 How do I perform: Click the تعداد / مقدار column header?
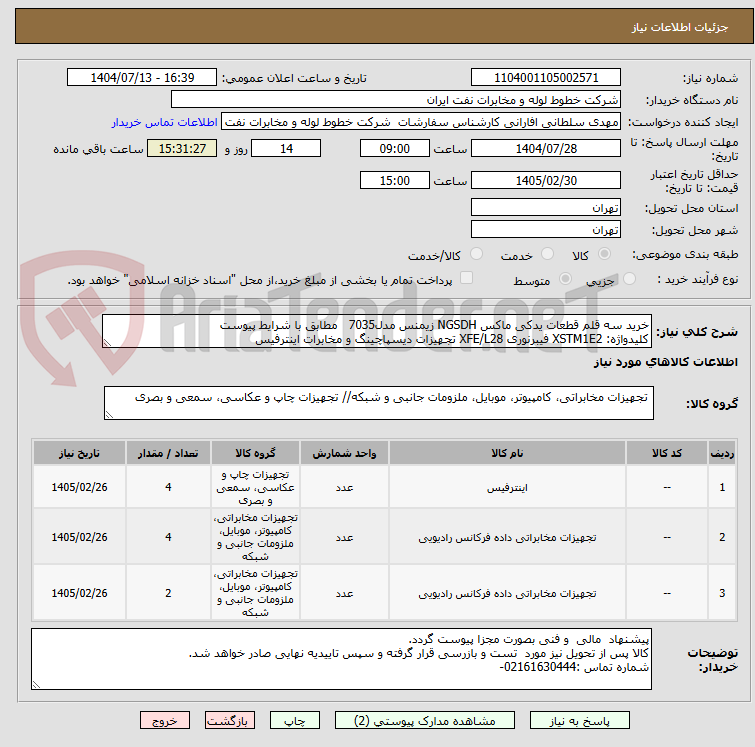coord(168,453)
